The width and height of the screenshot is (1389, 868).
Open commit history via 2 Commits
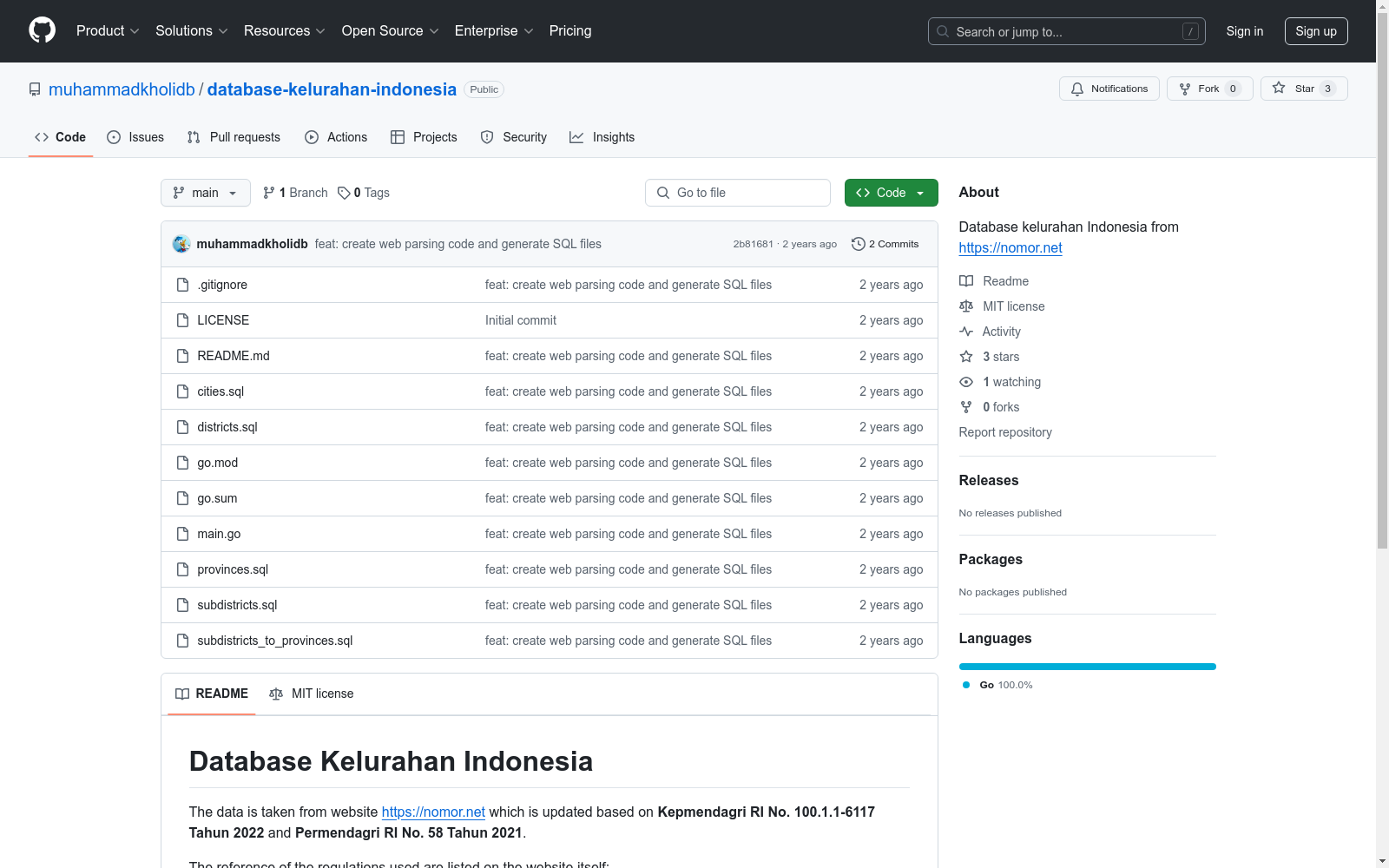[x=885, y=244]
